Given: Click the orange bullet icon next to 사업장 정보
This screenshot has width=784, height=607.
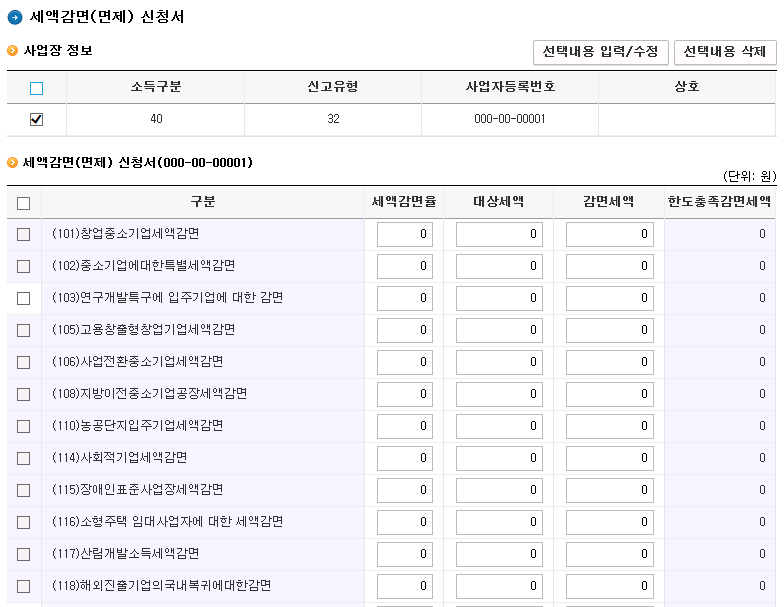Looking at the screenshot, I should tap(12, 50).
